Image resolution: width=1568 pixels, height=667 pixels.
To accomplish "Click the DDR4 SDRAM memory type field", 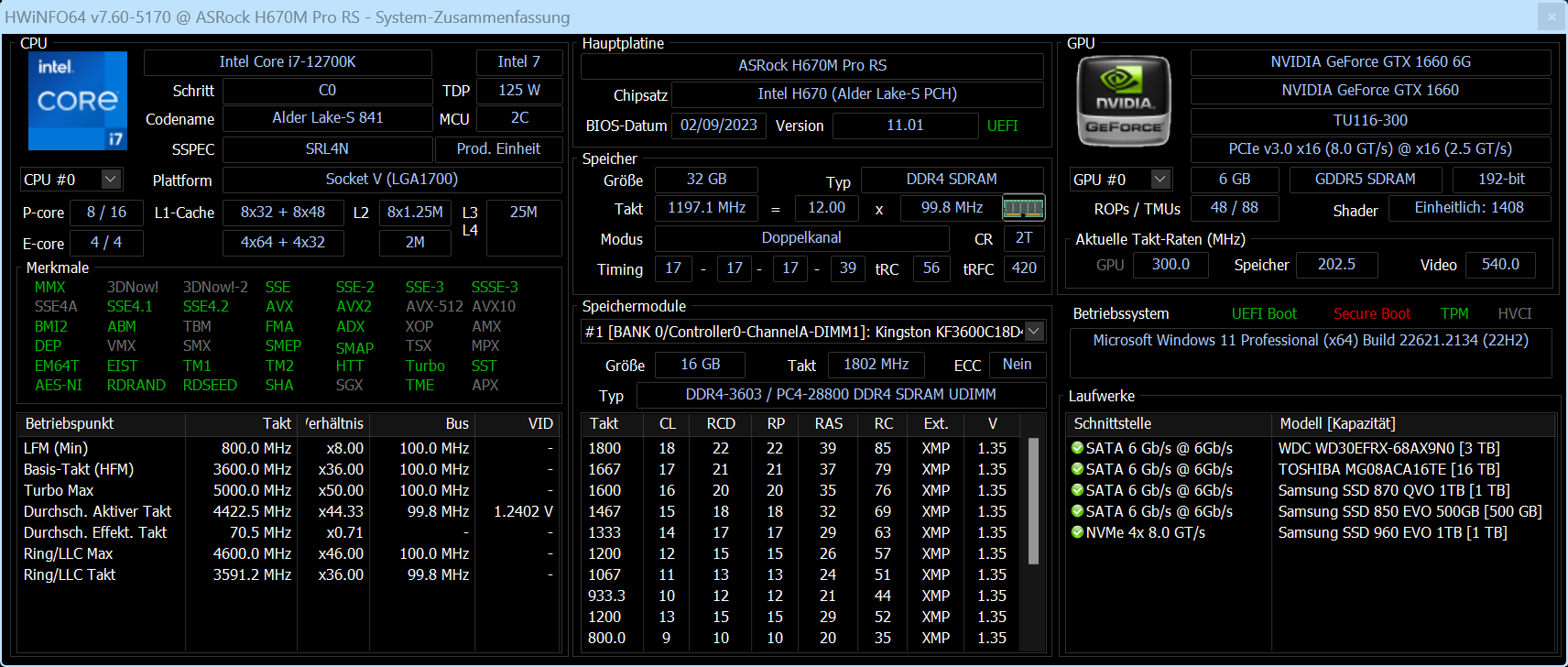I will 952,180.
